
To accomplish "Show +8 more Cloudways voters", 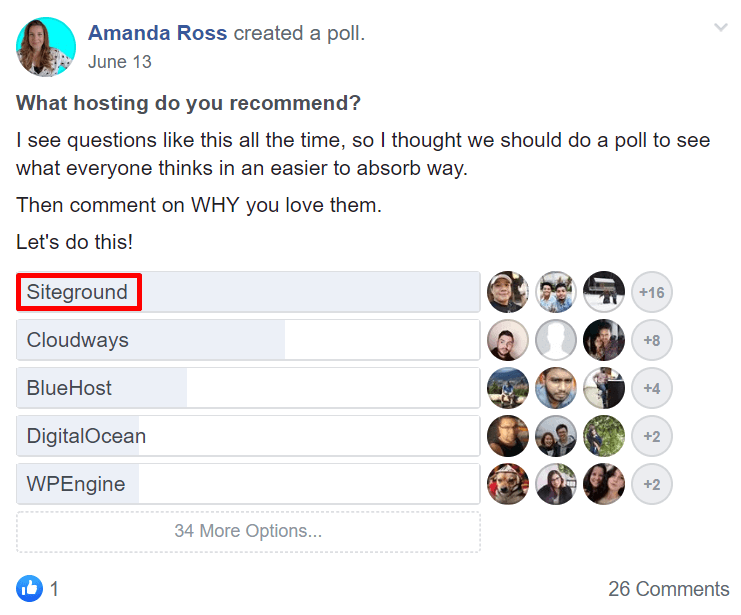I will [x=652, y=340].
